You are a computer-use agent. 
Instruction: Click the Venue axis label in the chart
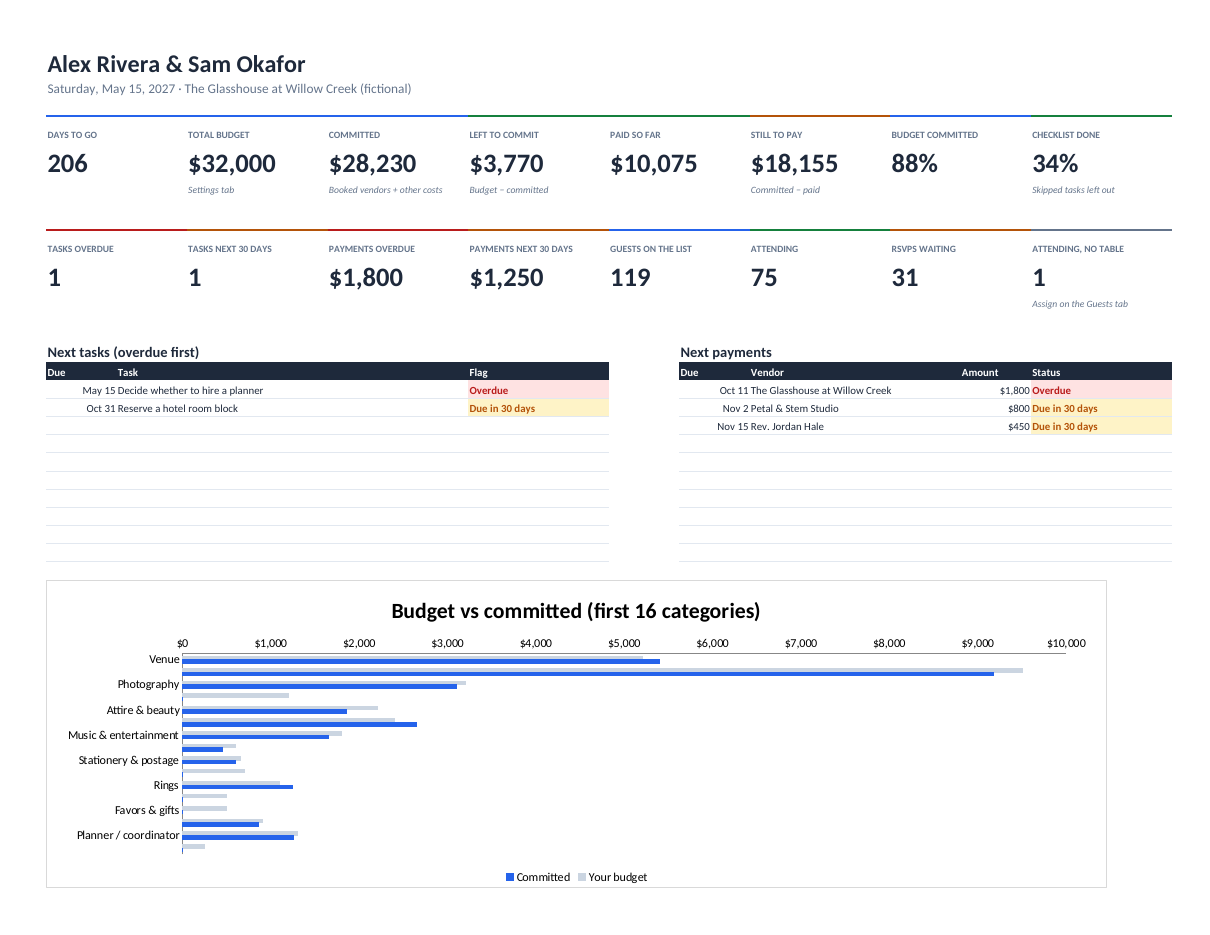click(164, 659)
